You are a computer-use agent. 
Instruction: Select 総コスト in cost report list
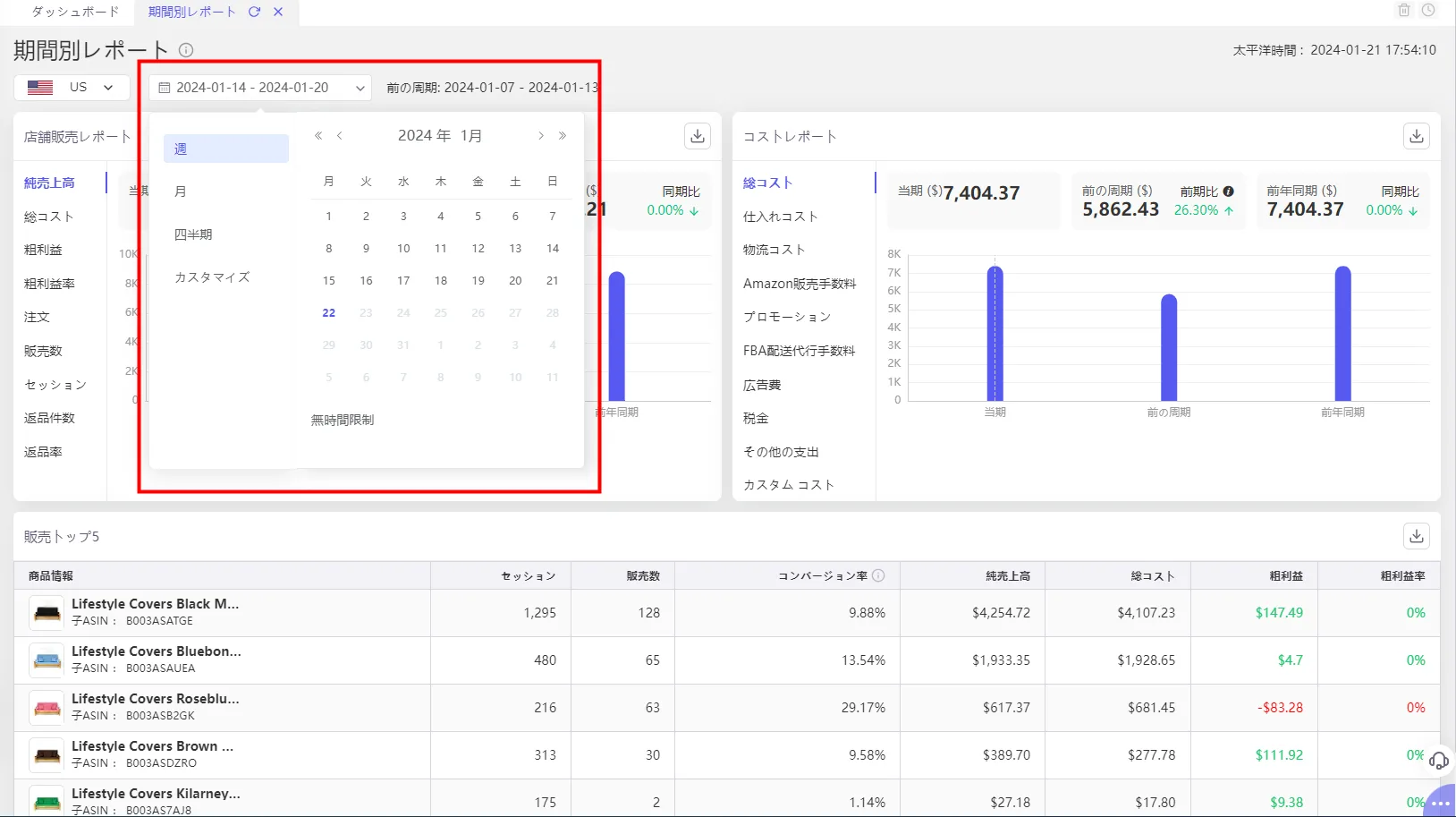[768, 183]
